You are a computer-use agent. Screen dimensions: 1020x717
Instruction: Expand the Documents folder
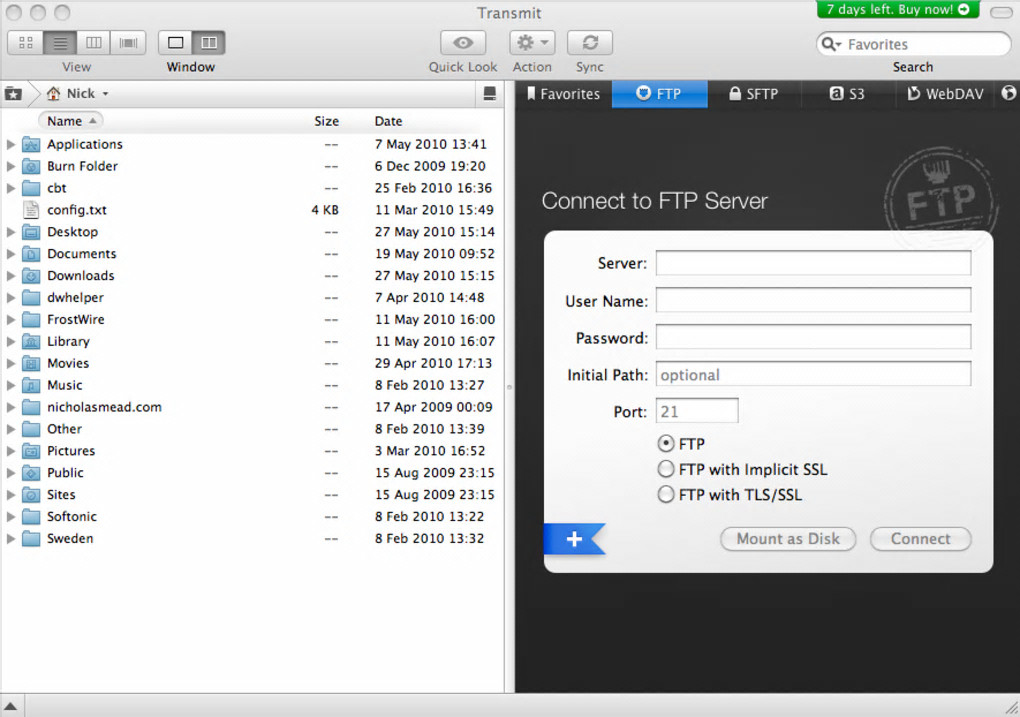(x=10, y=254)
